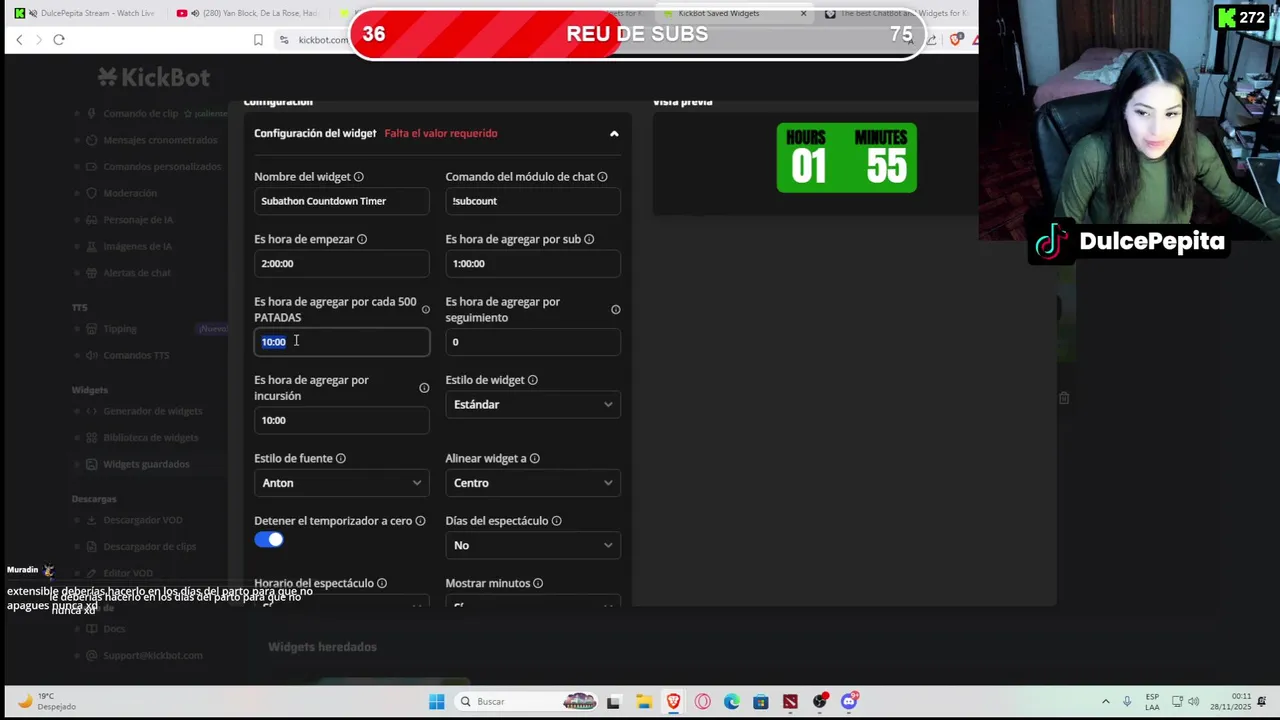
Task: Close the KickBot Saved Widgets tab
Action: click(803, 13)
